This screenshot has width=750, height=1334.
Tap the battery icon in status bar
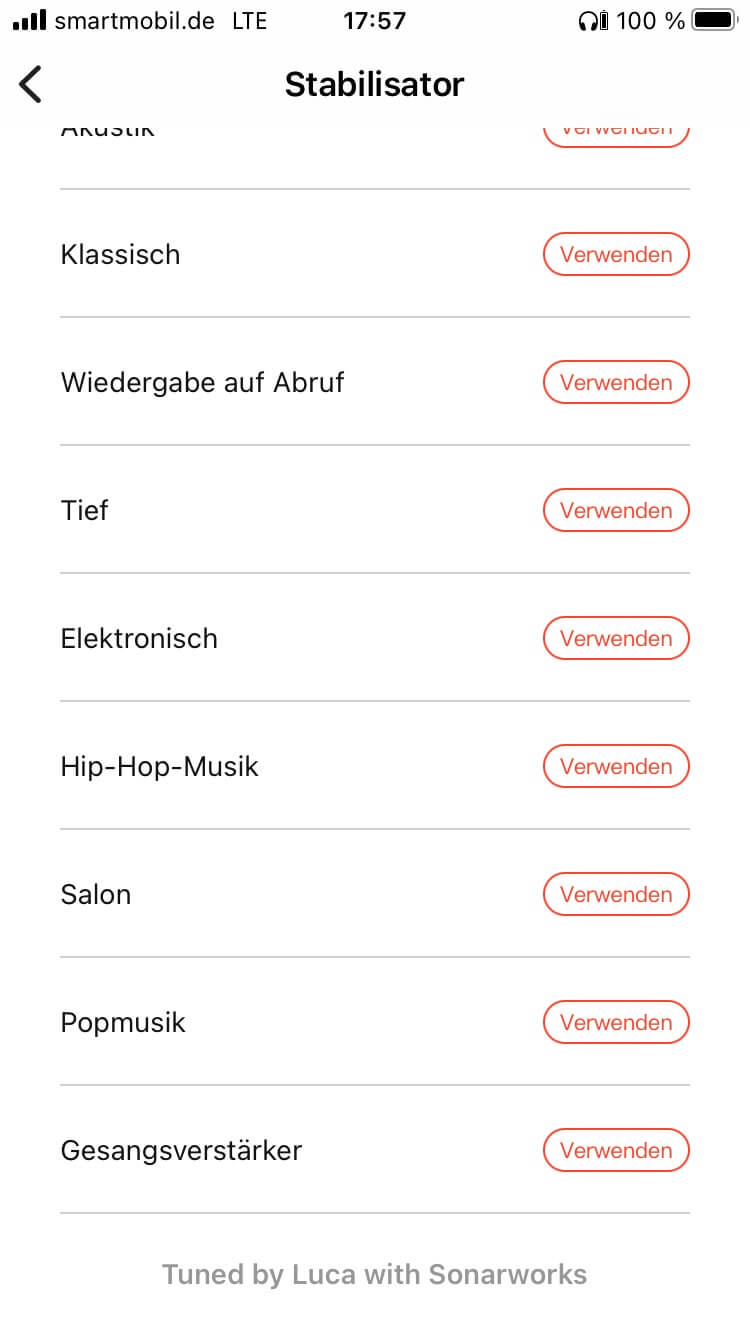tap(712, 21)
